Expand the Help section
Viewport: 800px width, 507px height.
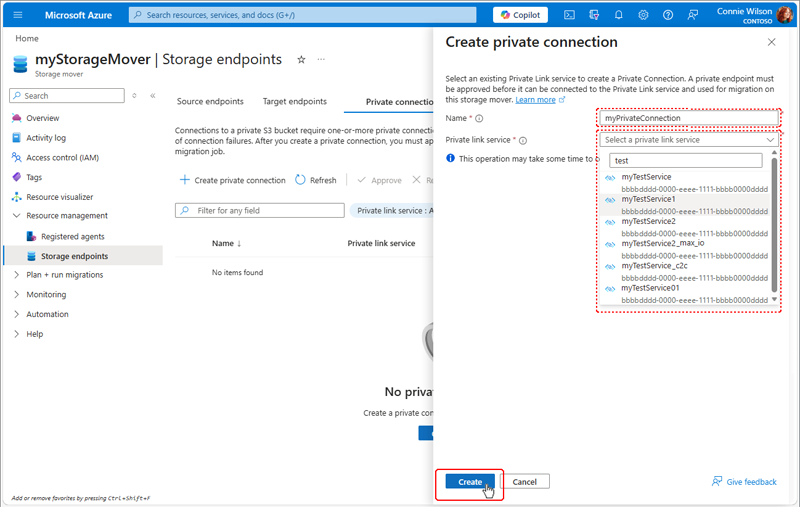pyautogui.click(x=16, y=334)
